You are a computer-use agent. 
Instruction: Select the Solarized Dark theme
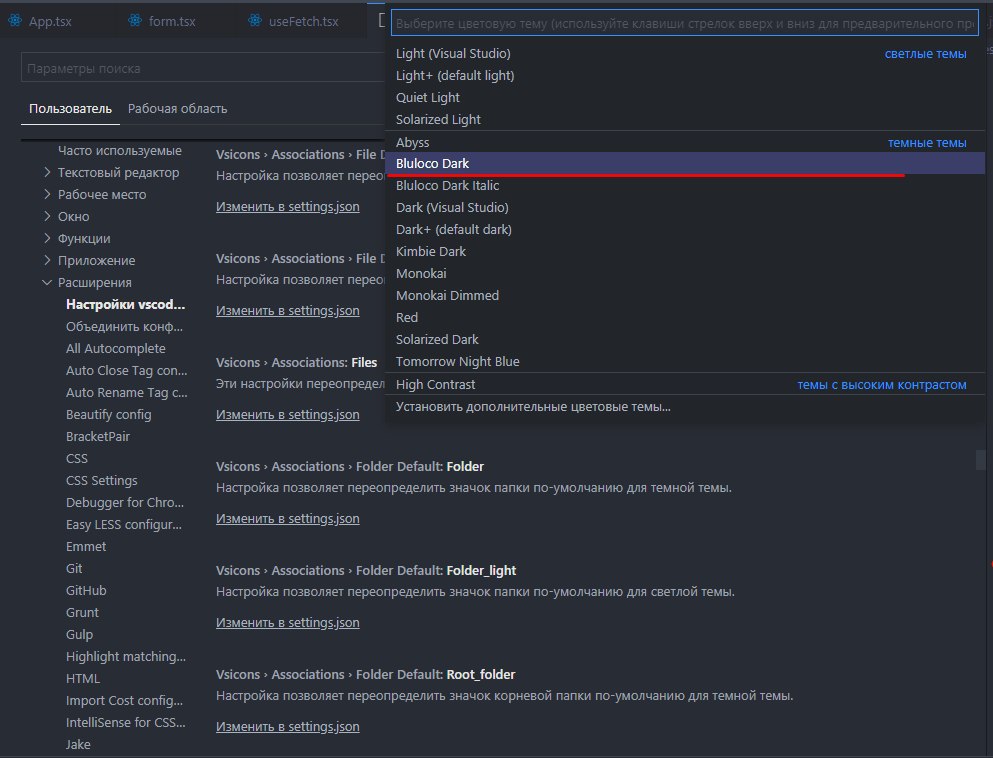(685, 339)
